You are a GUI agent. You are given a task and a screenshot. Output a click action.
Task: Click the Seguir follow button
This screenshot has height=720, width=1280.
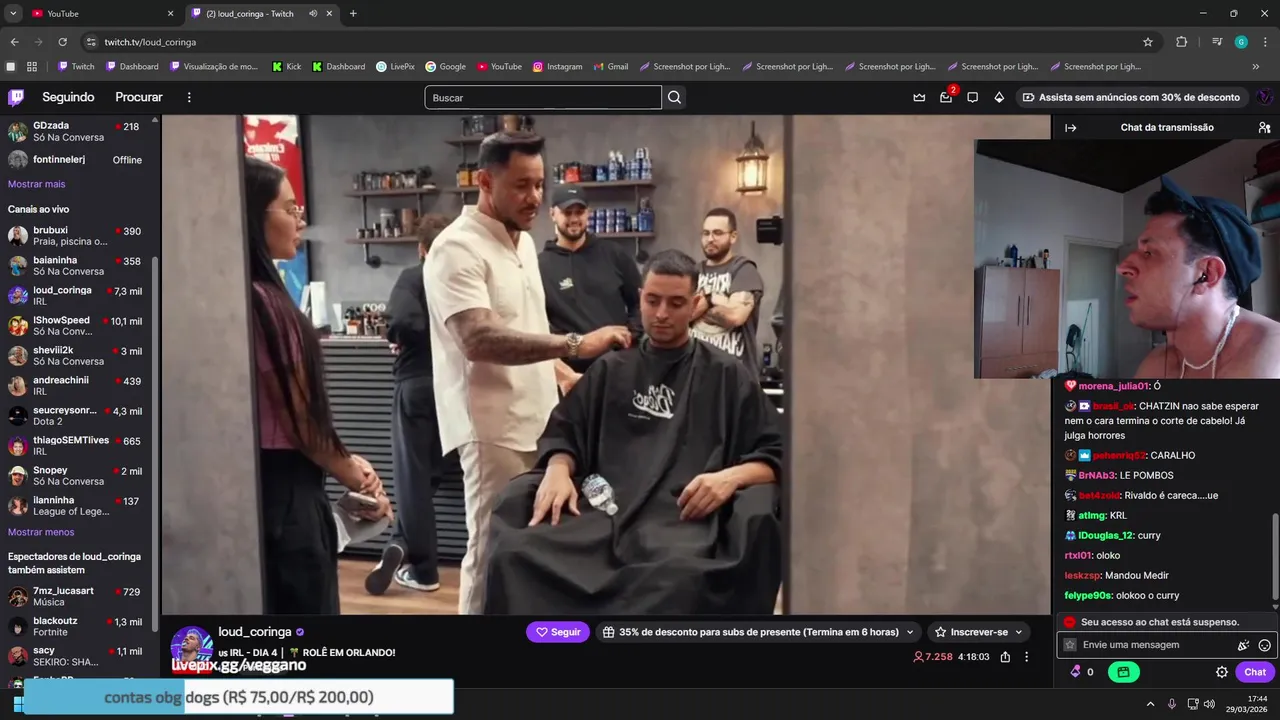click(x=558, y=632)
